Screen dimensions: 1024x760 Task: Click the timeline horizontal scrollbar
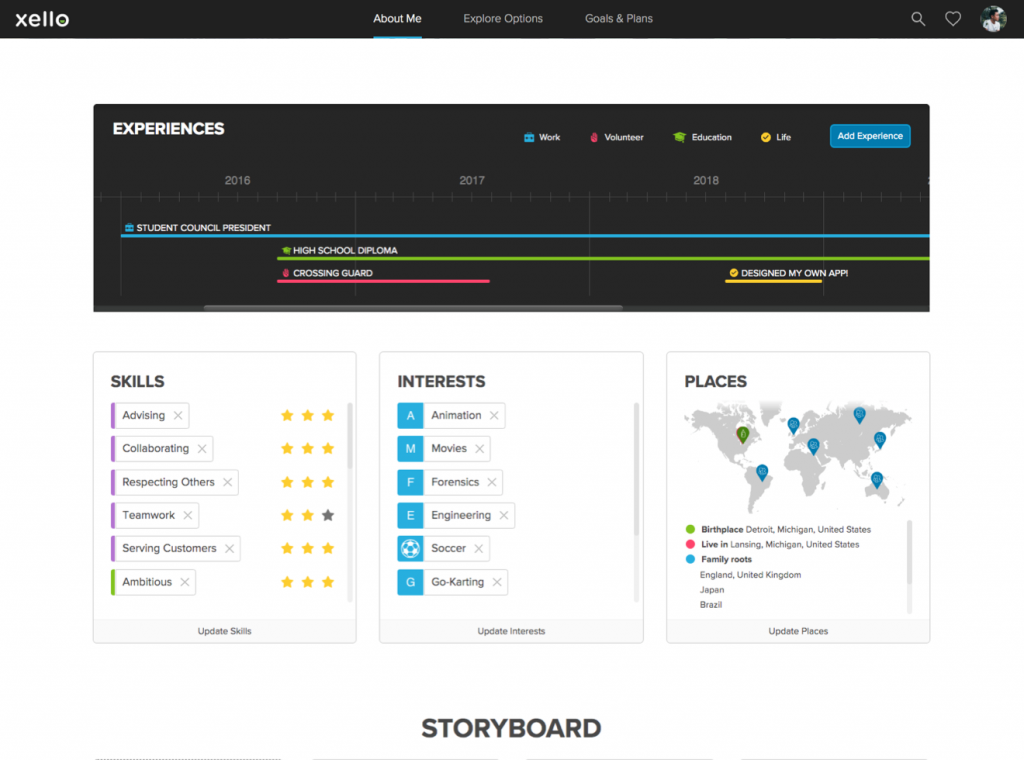tap(413, 308)
